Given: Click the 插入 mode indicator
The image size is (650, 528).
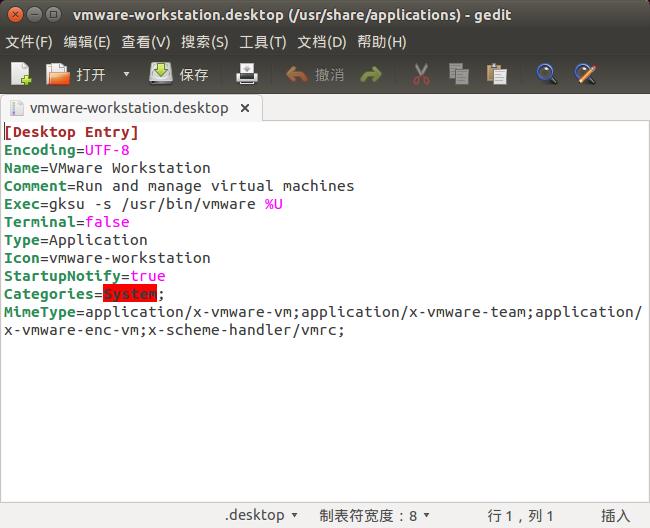Looking at the screenshot, I should [x=616, y=516].
